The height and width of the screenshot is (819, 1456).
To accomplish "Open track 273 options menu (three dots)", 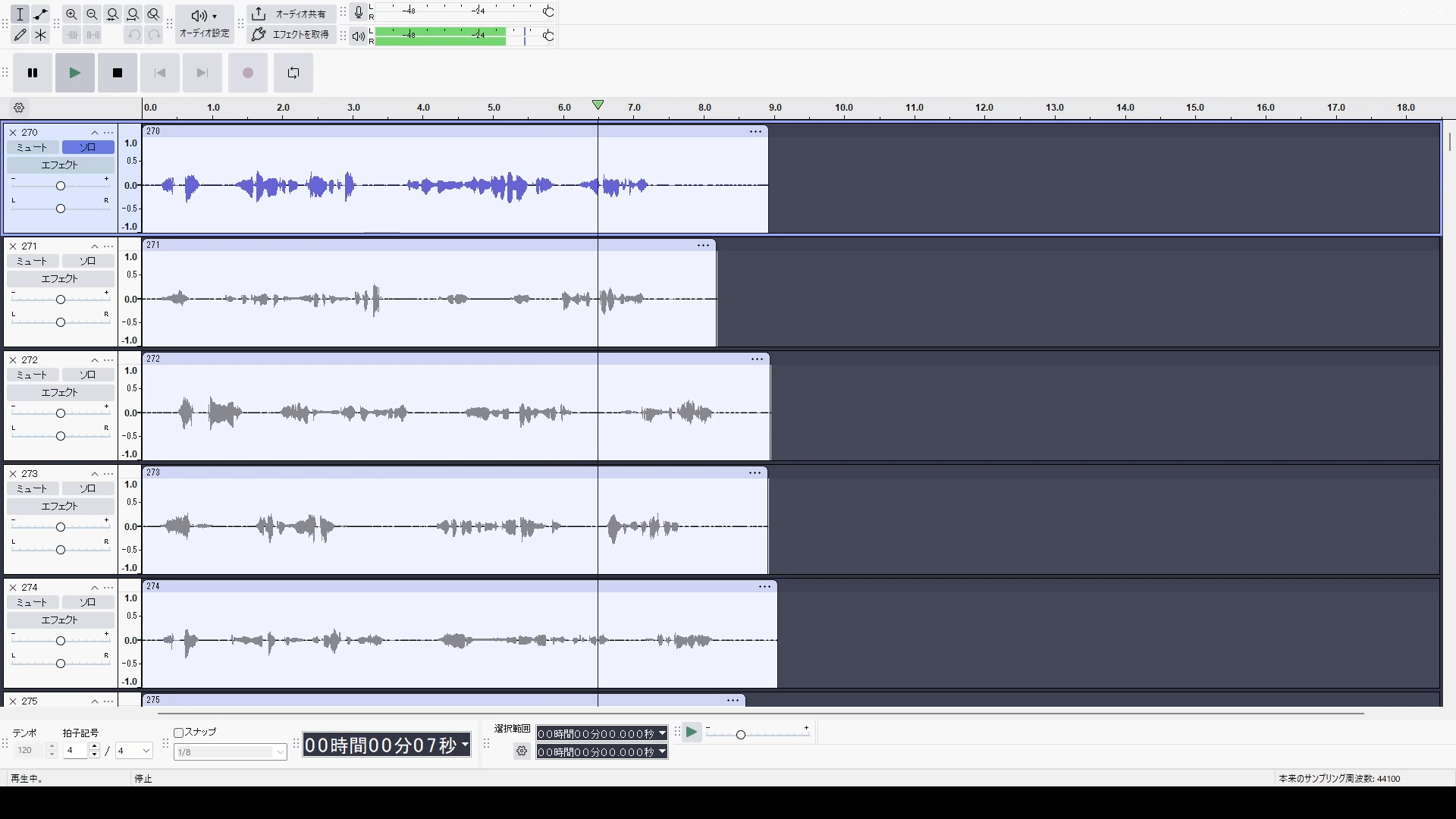I will pos(108,474).
